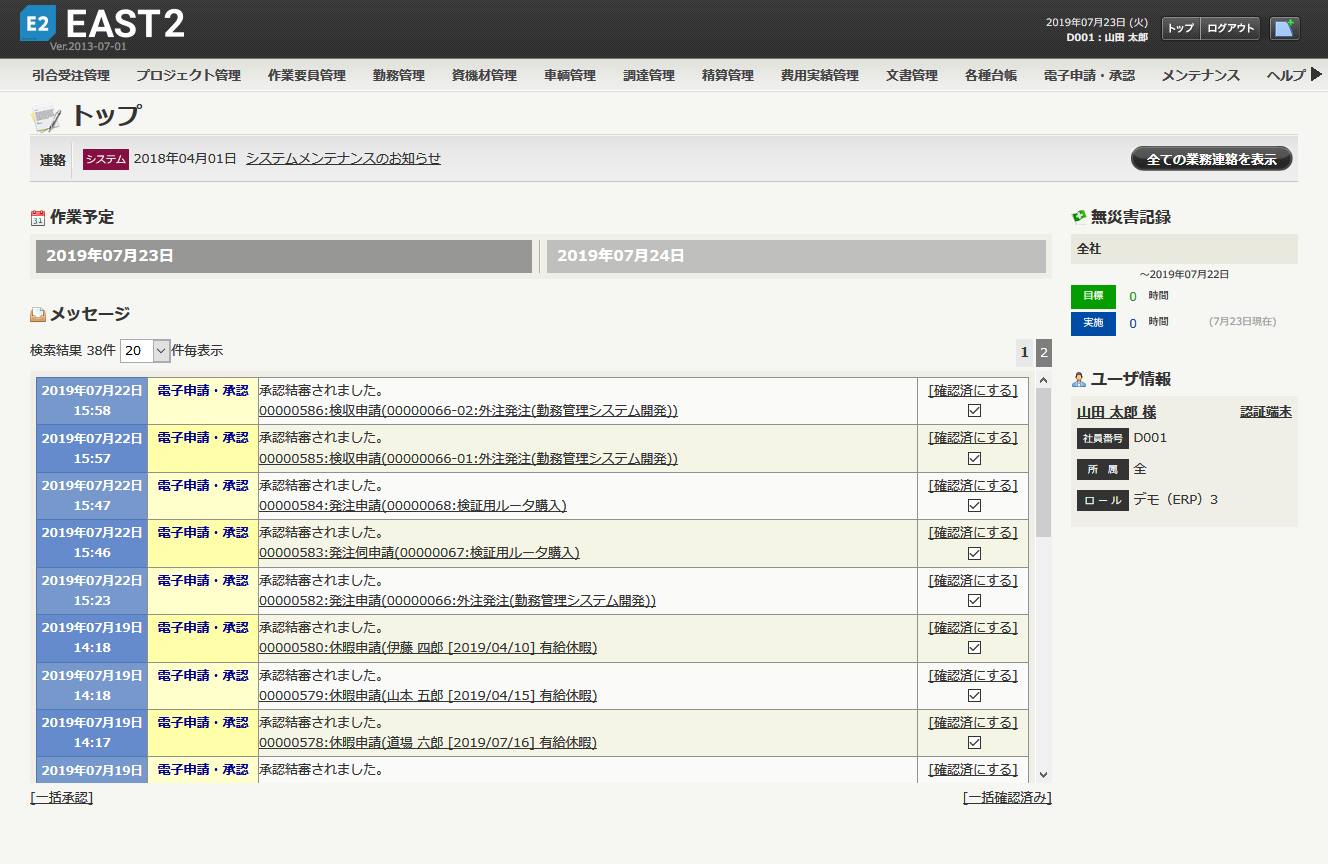Click the 一括承認 link

click(x=62, y=797)
